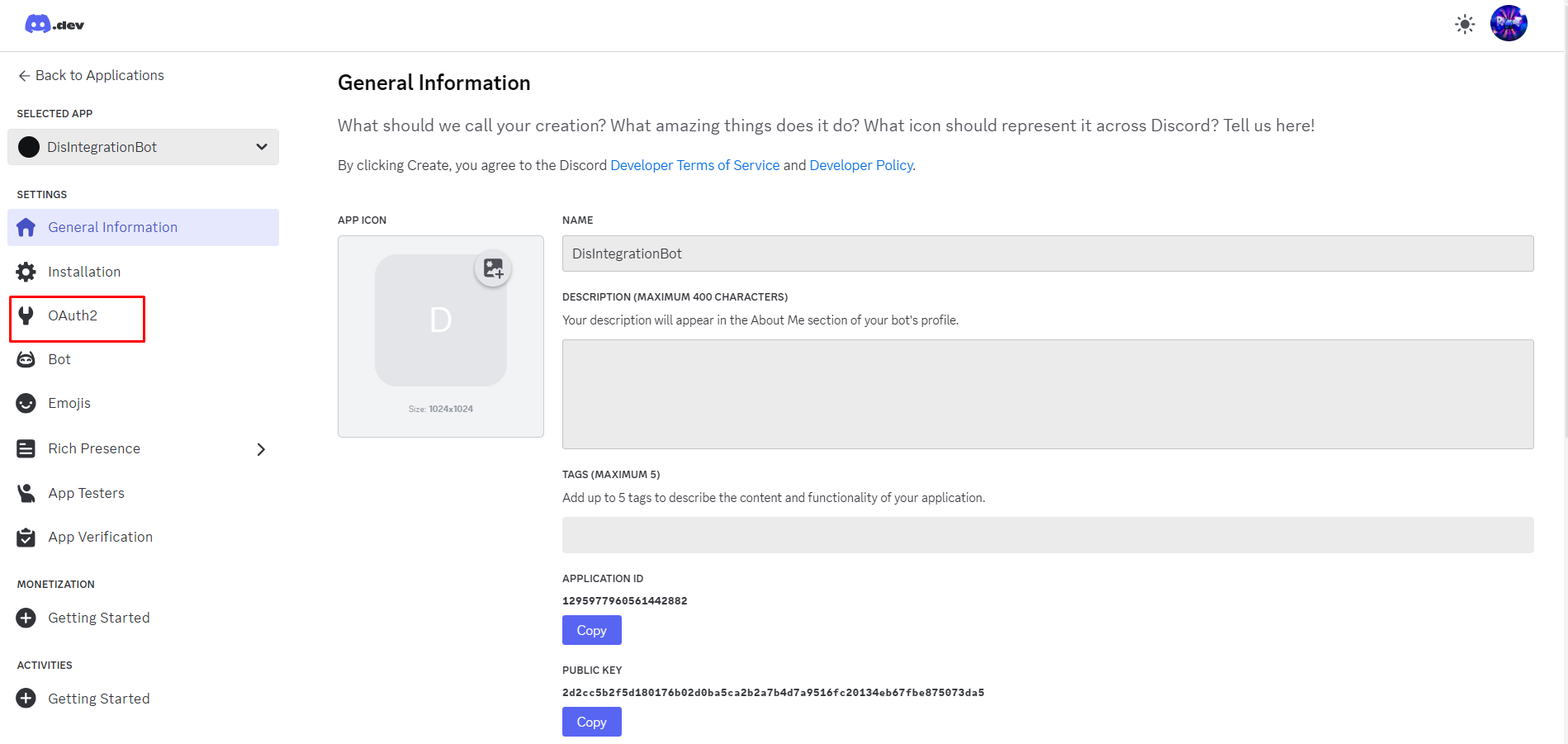Copy the Public Key

point(591,722)
